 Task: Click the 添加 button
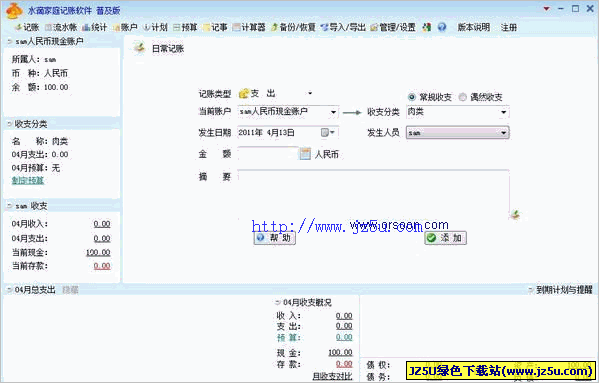tap(445, 238)
